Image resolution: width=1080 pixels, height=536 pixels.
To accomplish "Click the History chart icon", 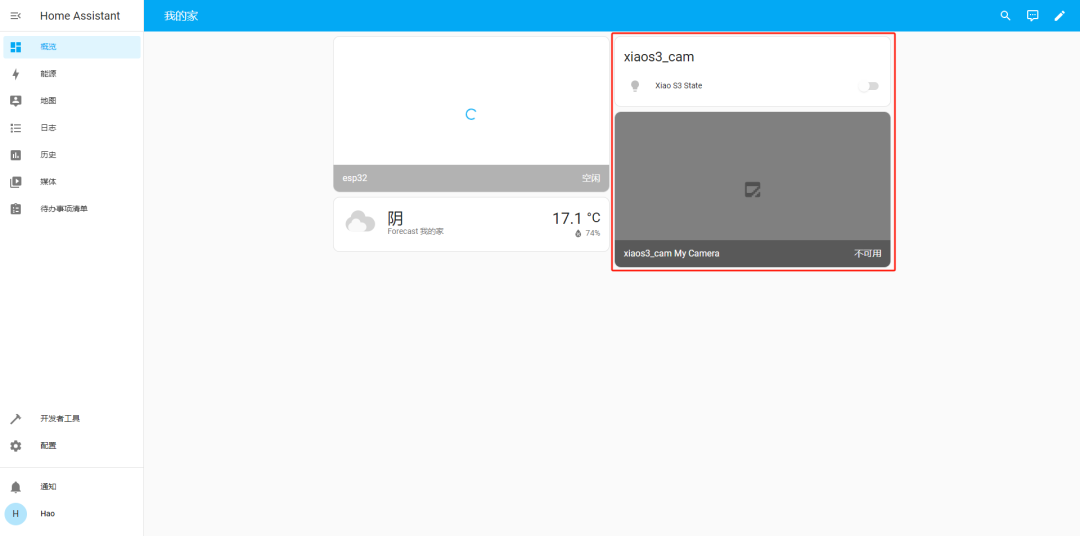I will [x=16, y=155].
